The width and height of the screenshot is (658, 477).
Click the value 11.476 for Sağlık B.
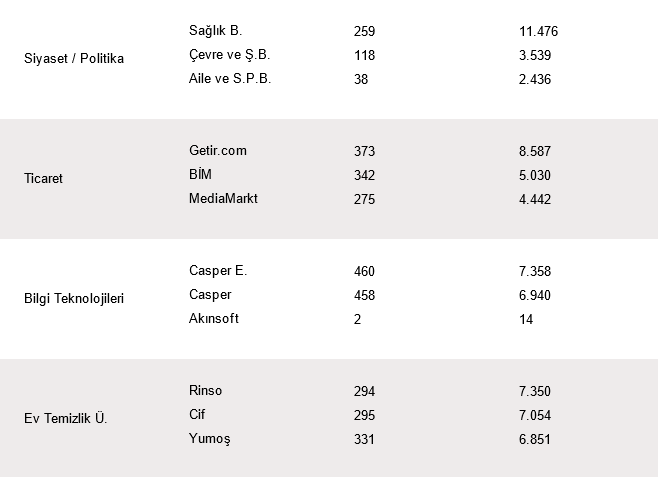pos(538,32)
